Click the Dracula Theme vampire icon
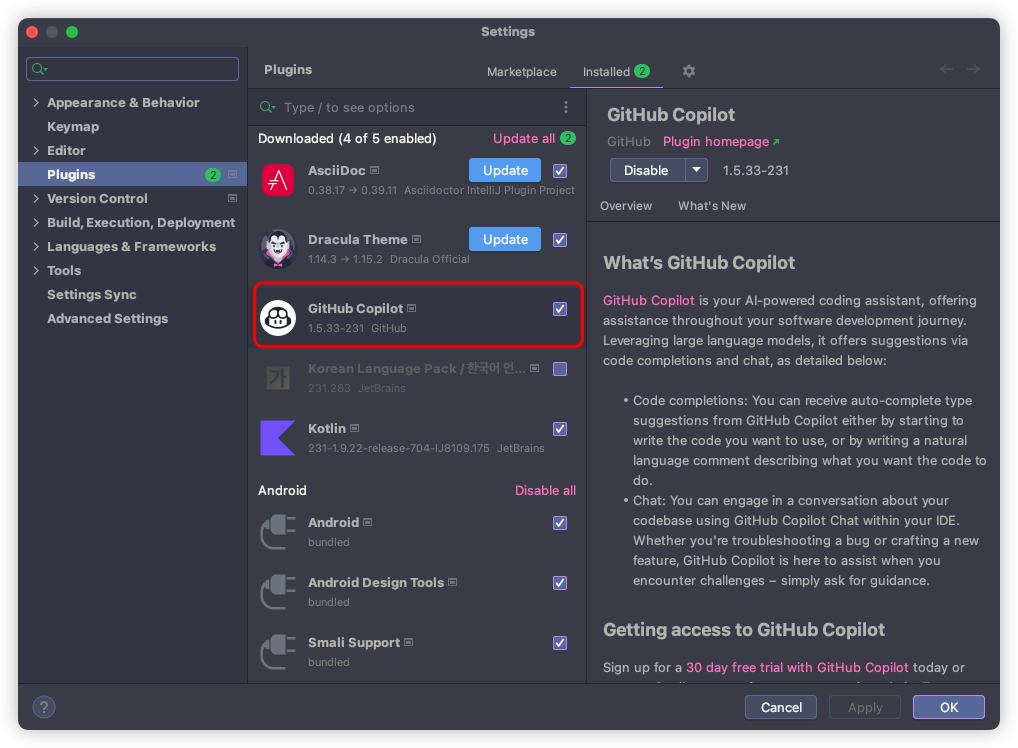Image resolution: width=1018 pixels, height=748 pixels. click(x=278, y=249)
